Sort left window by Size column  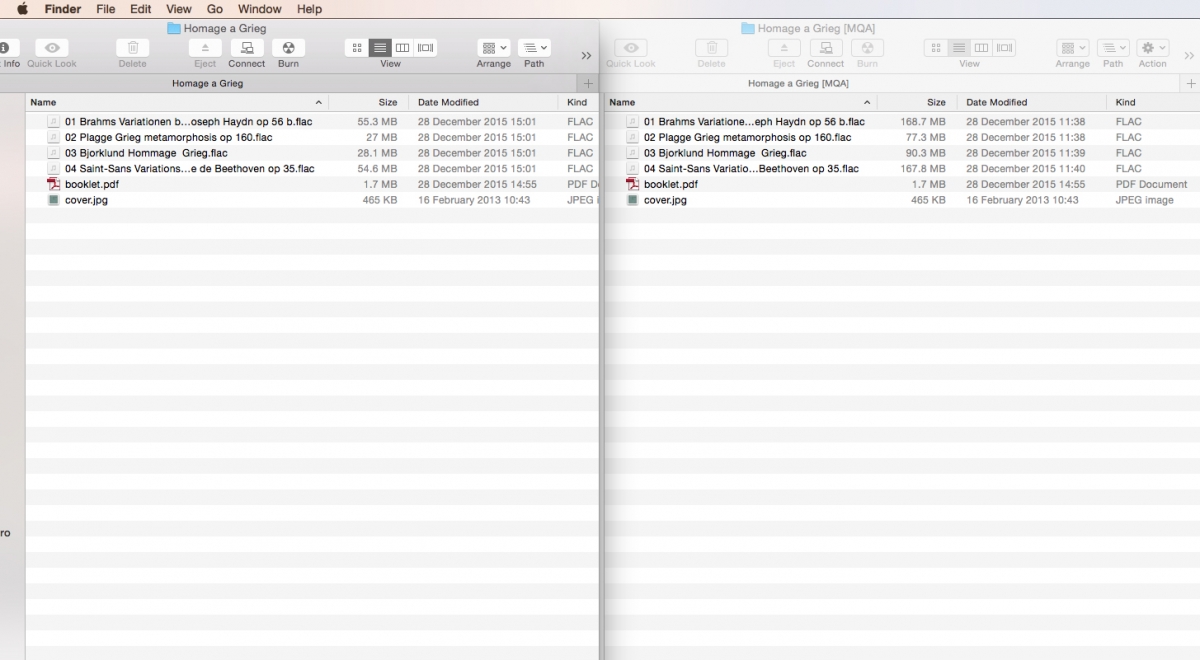point(369,102)
